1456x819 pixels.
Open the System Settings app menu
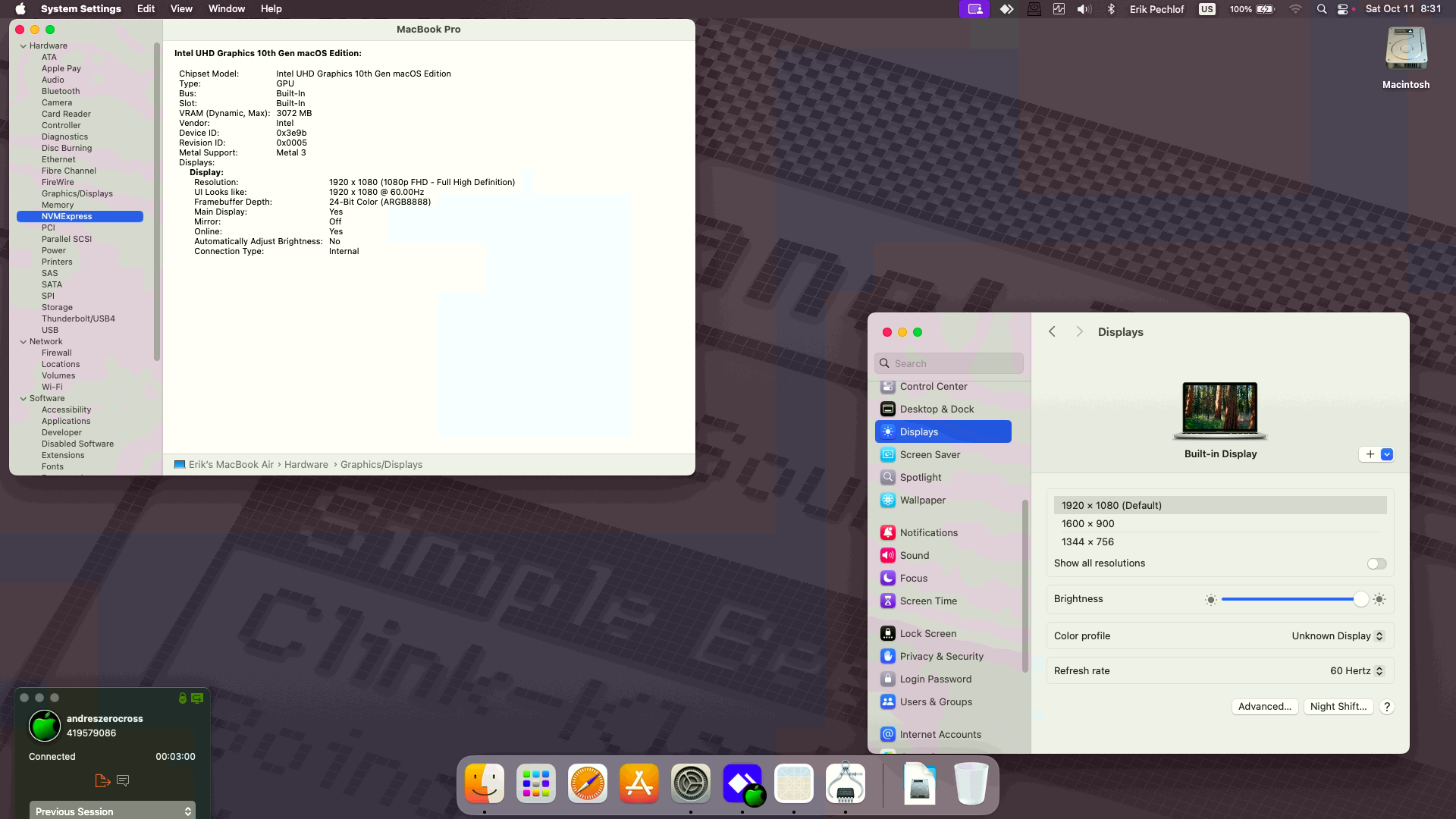click(x=81, y=9)
